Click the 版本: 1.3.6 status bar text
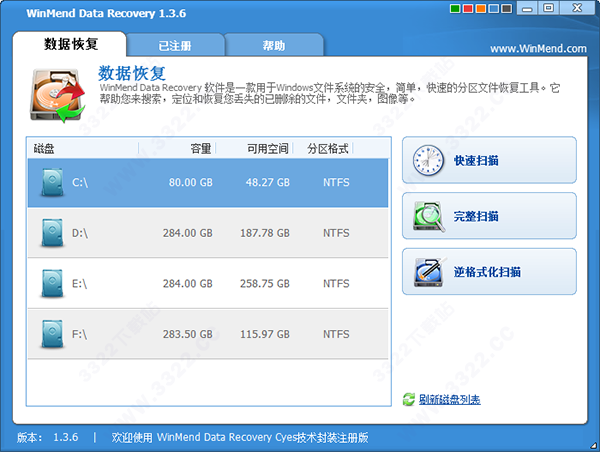Screen dimensions: 600x452 pos(47,437)
